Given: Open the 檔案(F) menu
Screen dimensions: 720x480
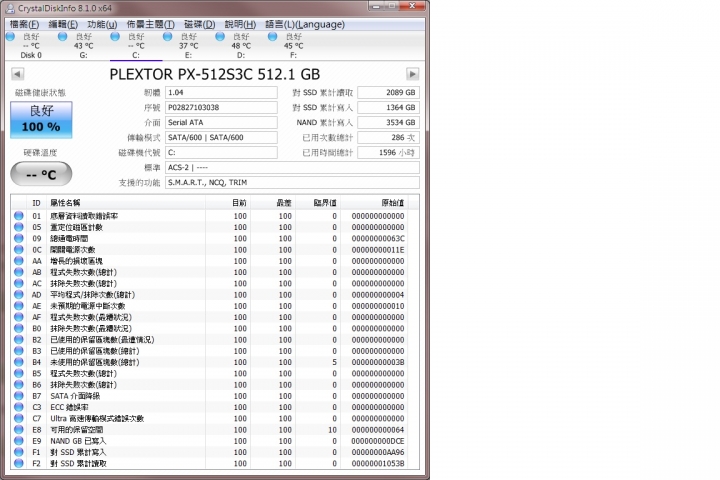Looking at the screenshot, I should 24,24.
